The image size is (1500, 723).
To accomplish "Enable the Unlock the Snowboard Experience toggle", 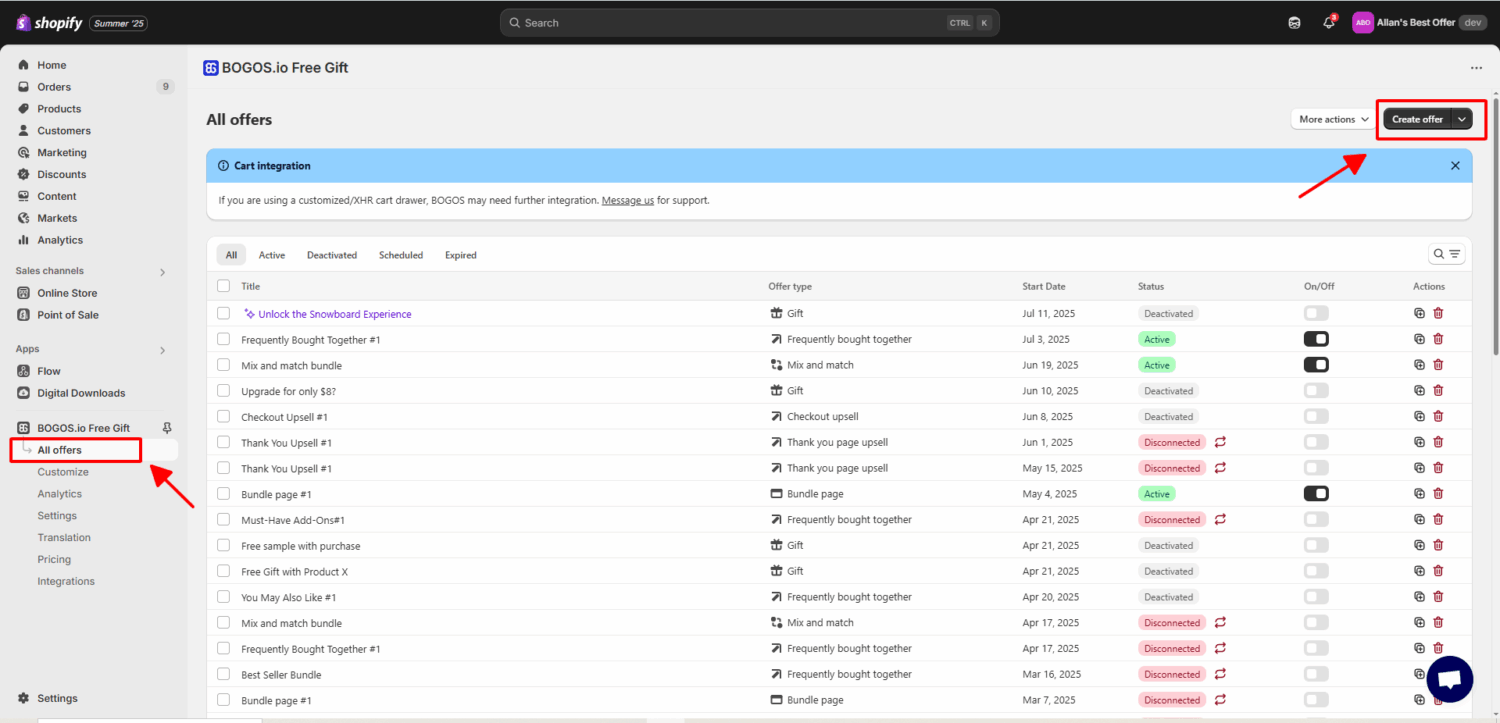I will coord(1316,313).
